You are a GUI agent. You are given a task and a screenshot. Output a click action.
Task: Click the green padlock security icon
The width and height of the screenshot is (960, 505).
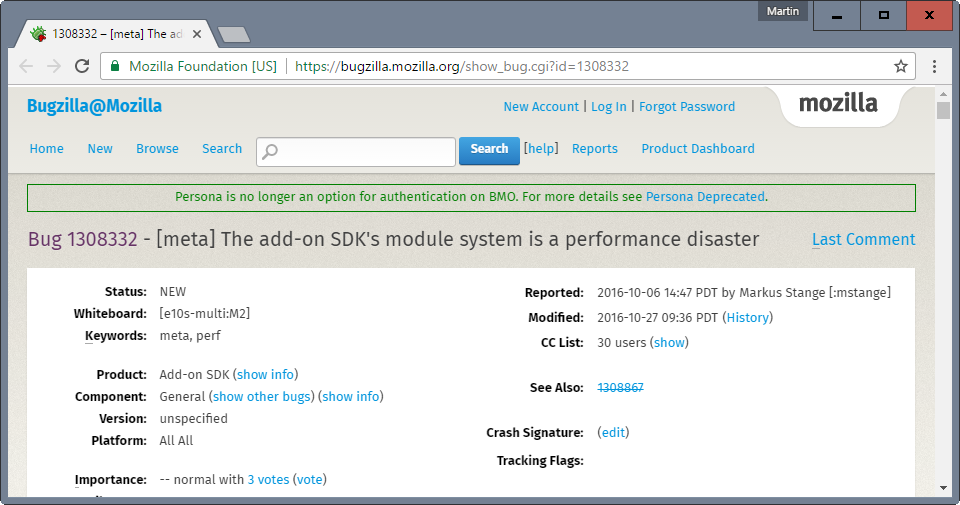tap(114, 66)
